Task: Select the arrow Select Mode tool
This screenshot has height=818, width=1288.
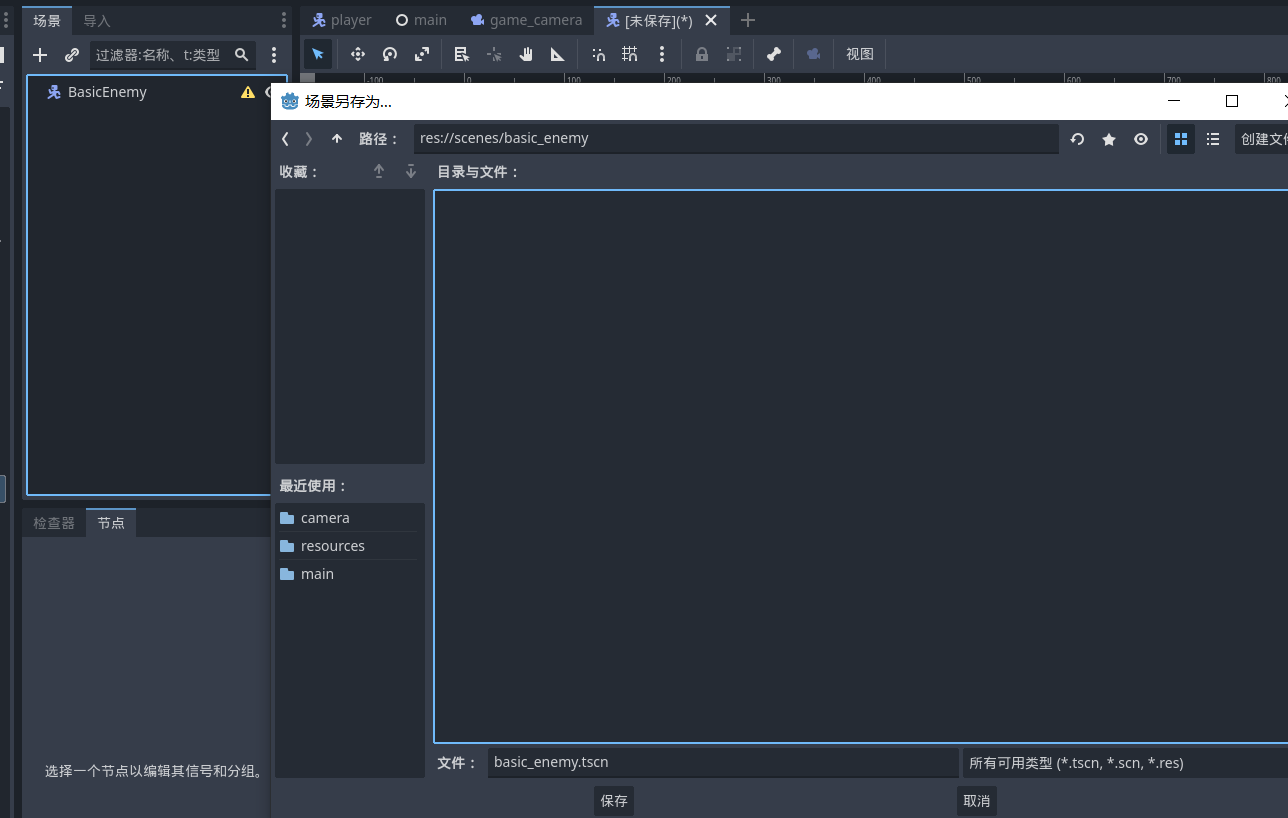Action: [318, 54]
